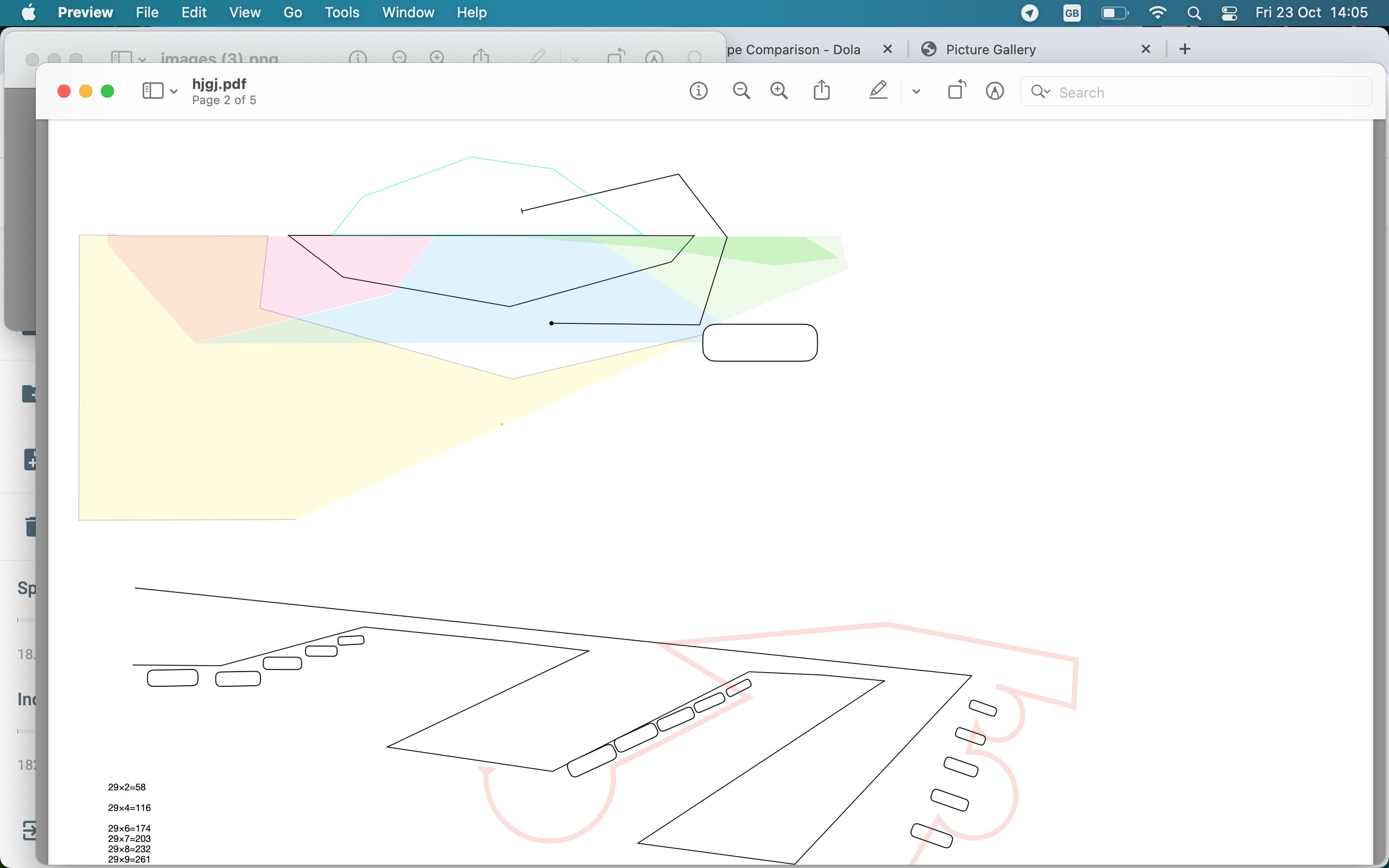Open the Window menu
Viewport: 1389px width, 868px height.
(408, 12)
